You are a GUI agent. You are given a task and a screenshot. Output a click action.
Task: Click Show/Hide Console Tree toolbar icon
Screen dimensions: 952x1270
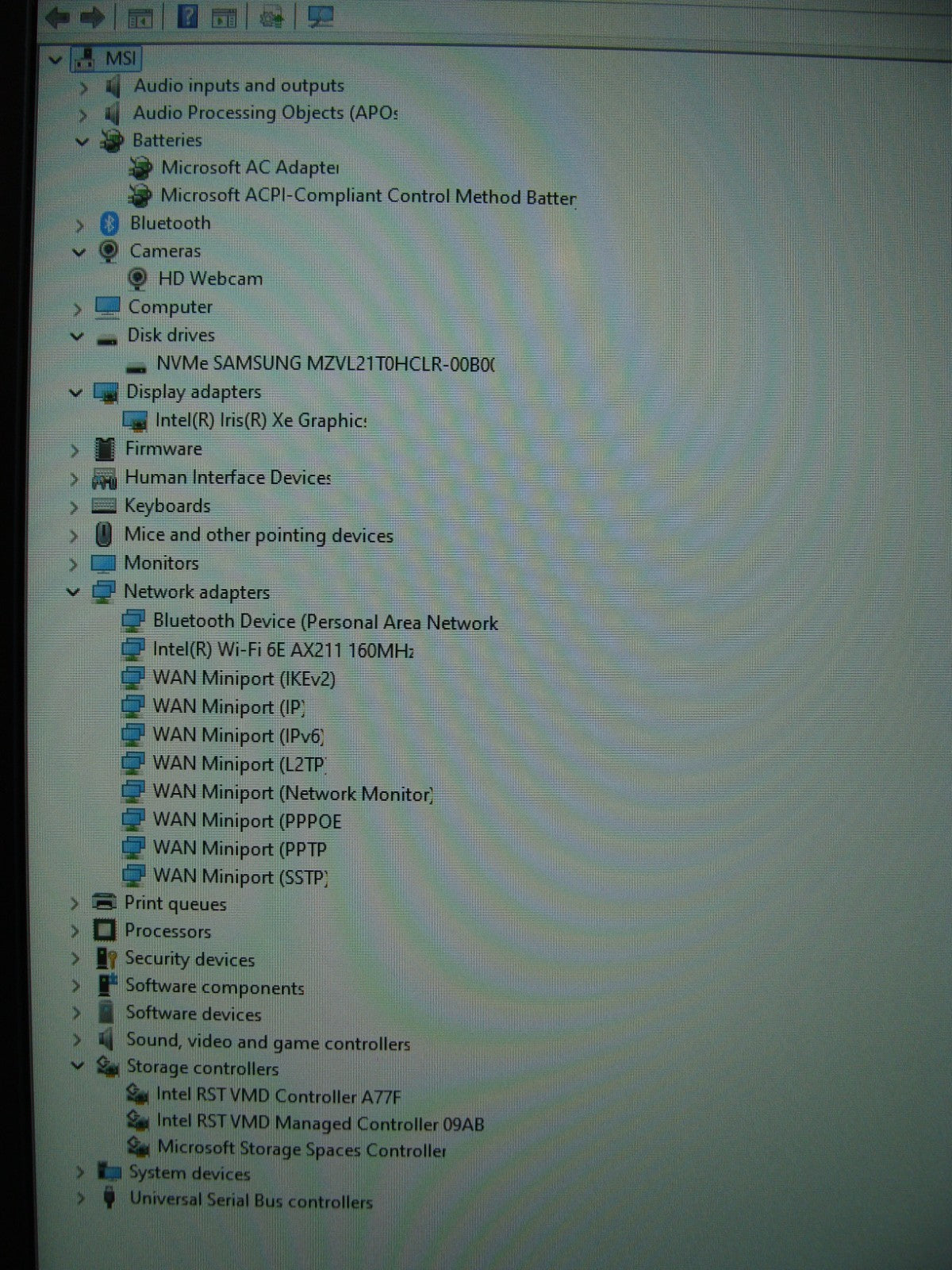tap(140, 17)
